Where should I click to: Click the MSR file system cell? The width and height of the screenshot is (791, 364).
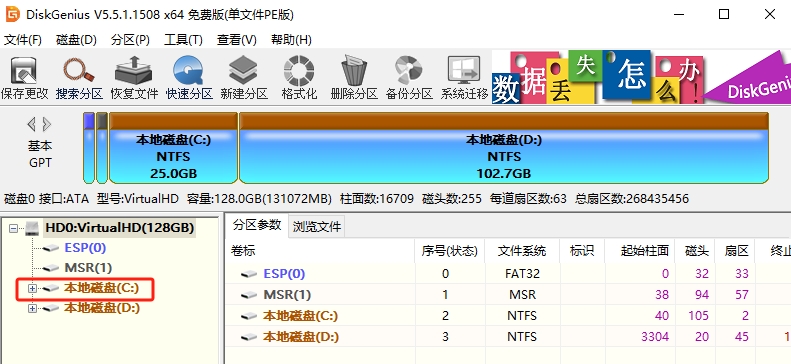(522, 294)
